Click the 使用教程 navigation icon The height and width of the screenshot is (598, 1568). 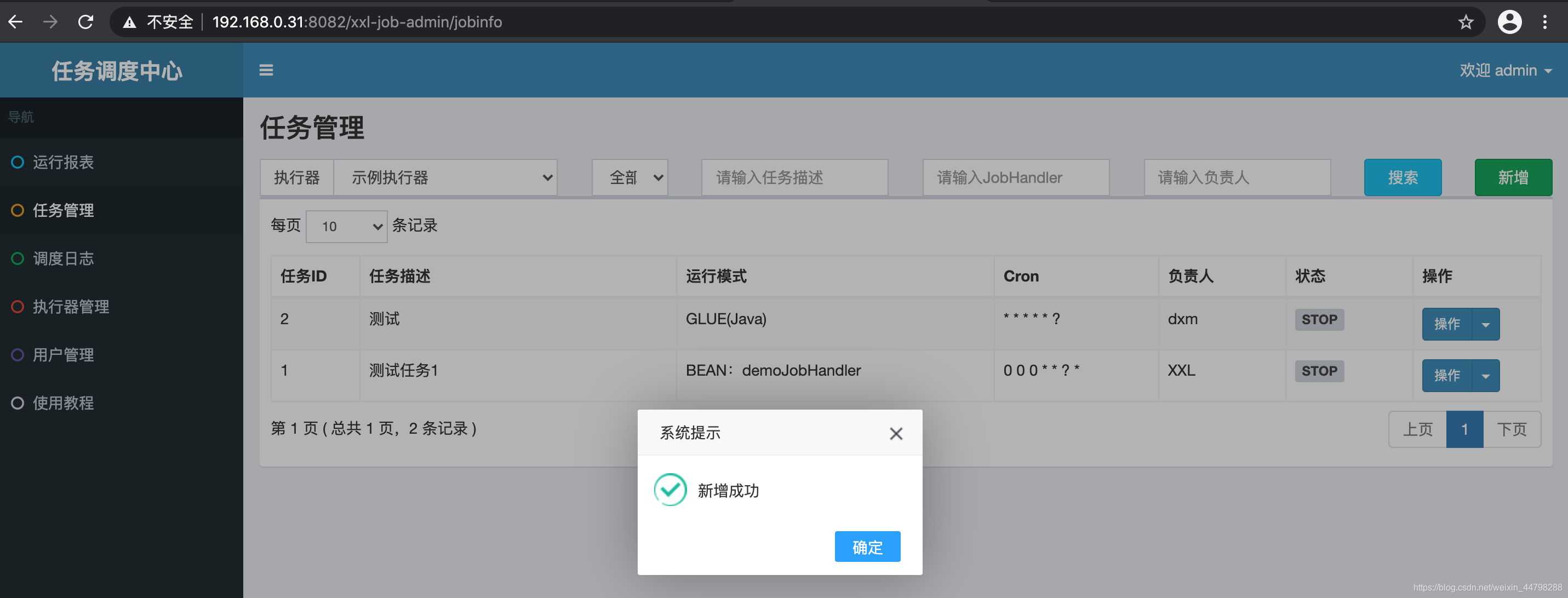(16, 403)
